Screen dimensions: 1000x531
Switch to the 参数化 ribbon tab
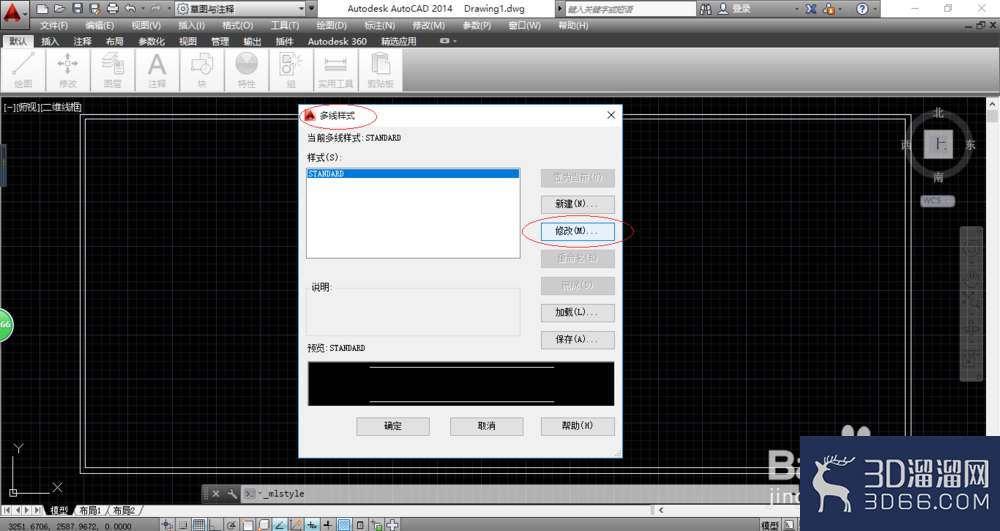151,41
